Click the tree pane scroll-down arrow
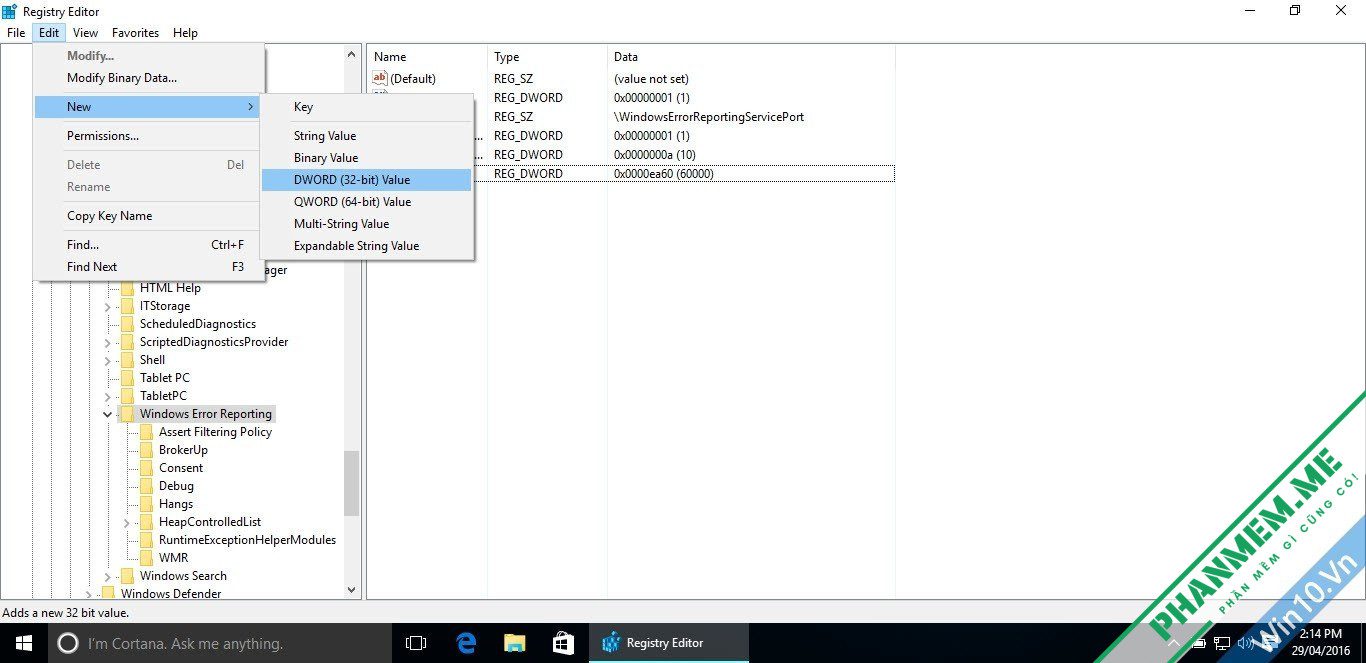 [x=351, y=591]
